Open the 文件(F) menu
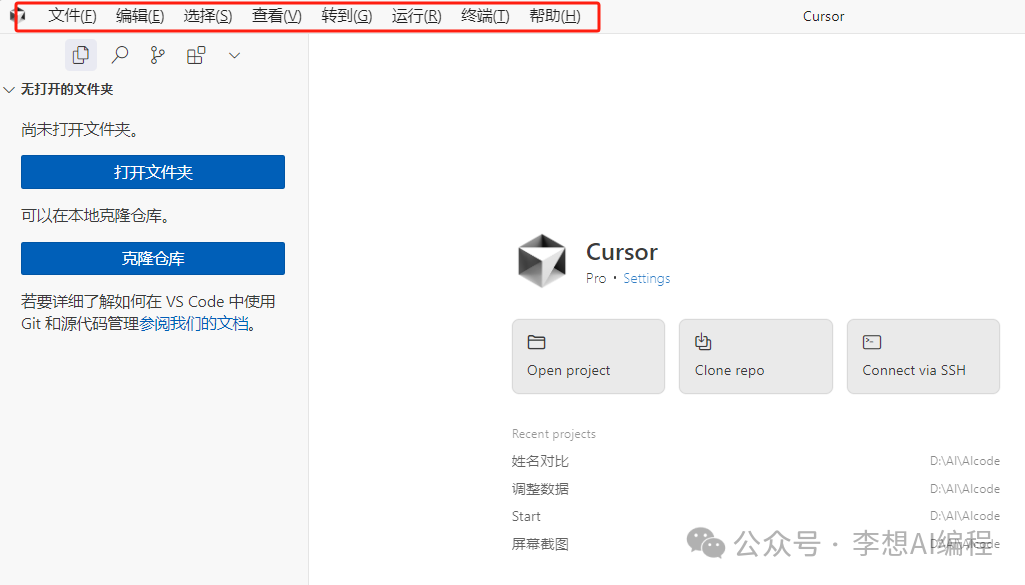Image resolution: width=1025 pixels, height=585 pixels. pyautogui.click(x=72, y=16)
